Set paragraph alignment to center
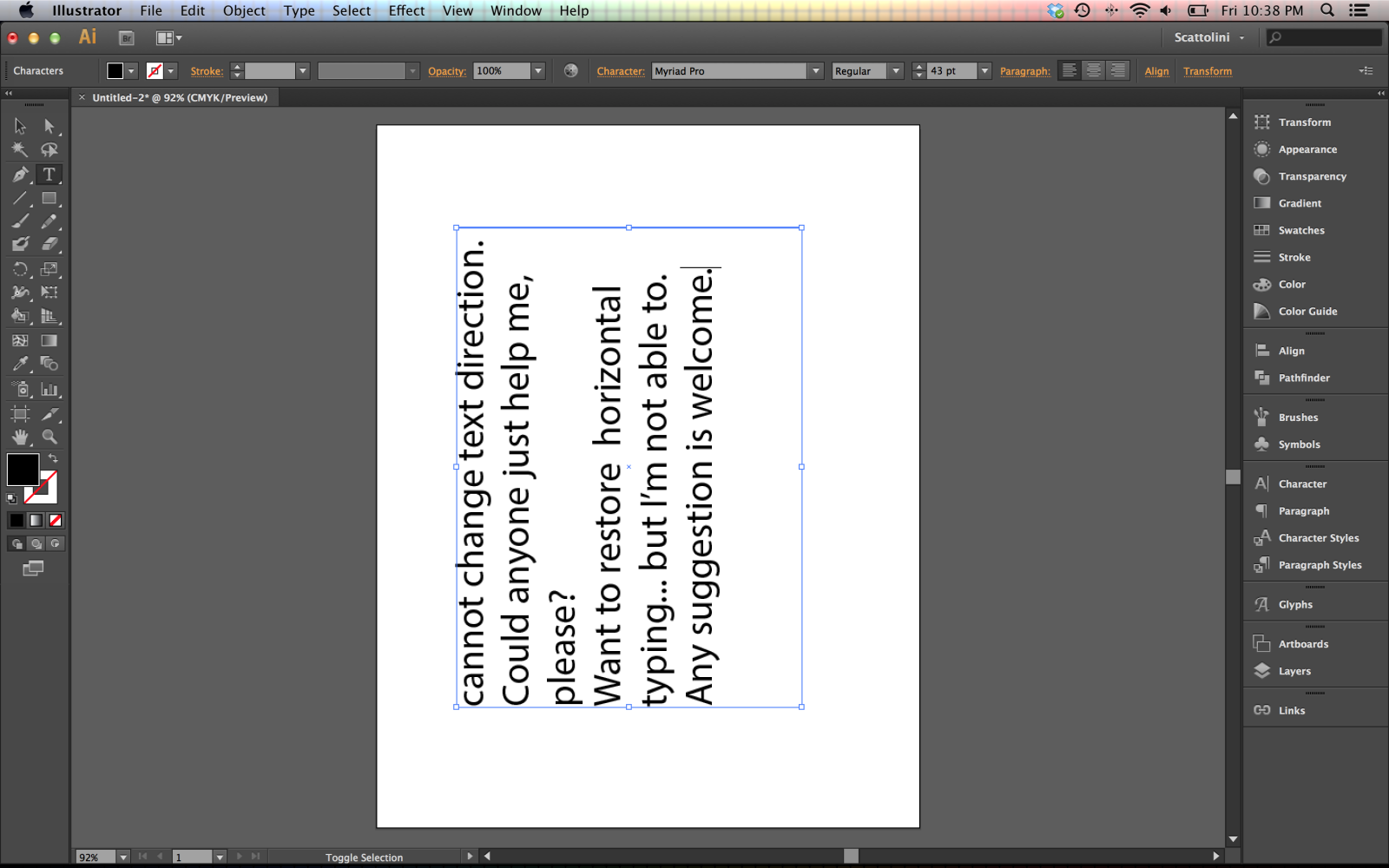1389x868 pixels. 1094,71
